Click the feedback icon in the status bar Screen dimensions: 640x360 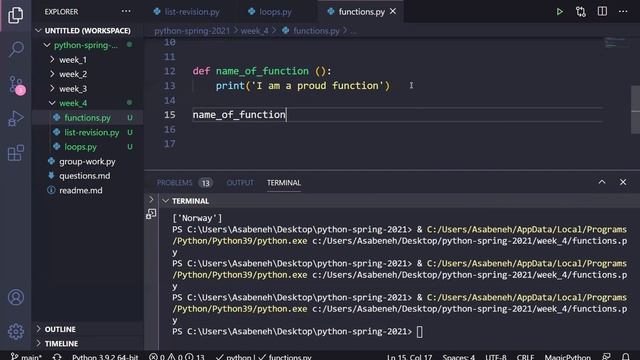pos(607,357)
